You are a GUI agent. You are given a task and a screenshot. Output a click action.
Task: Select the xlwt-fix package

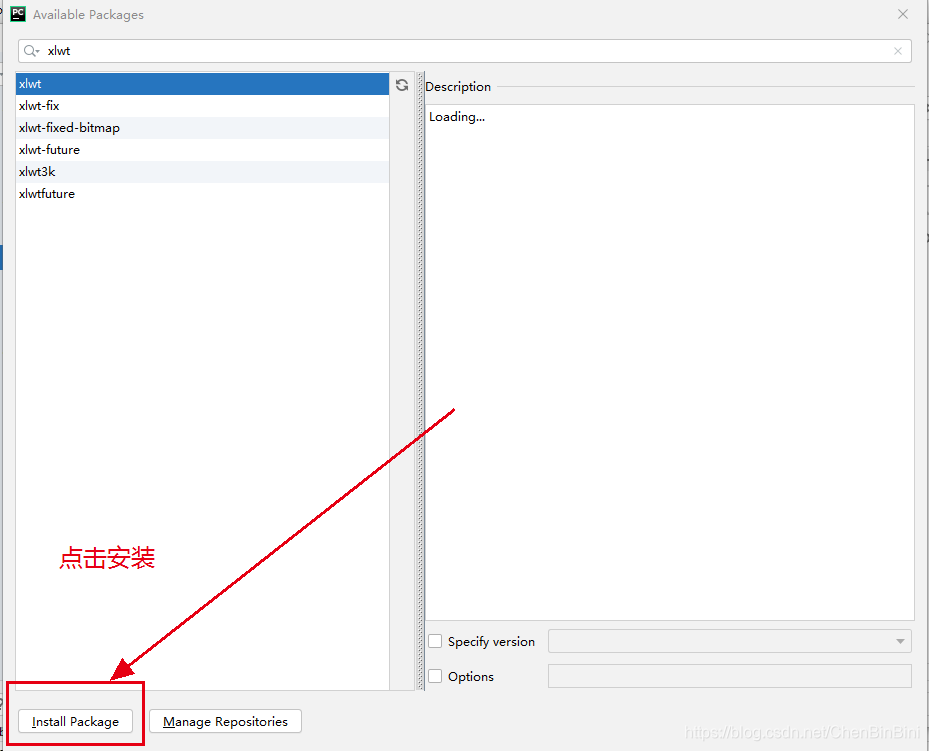tap(202, 106)
